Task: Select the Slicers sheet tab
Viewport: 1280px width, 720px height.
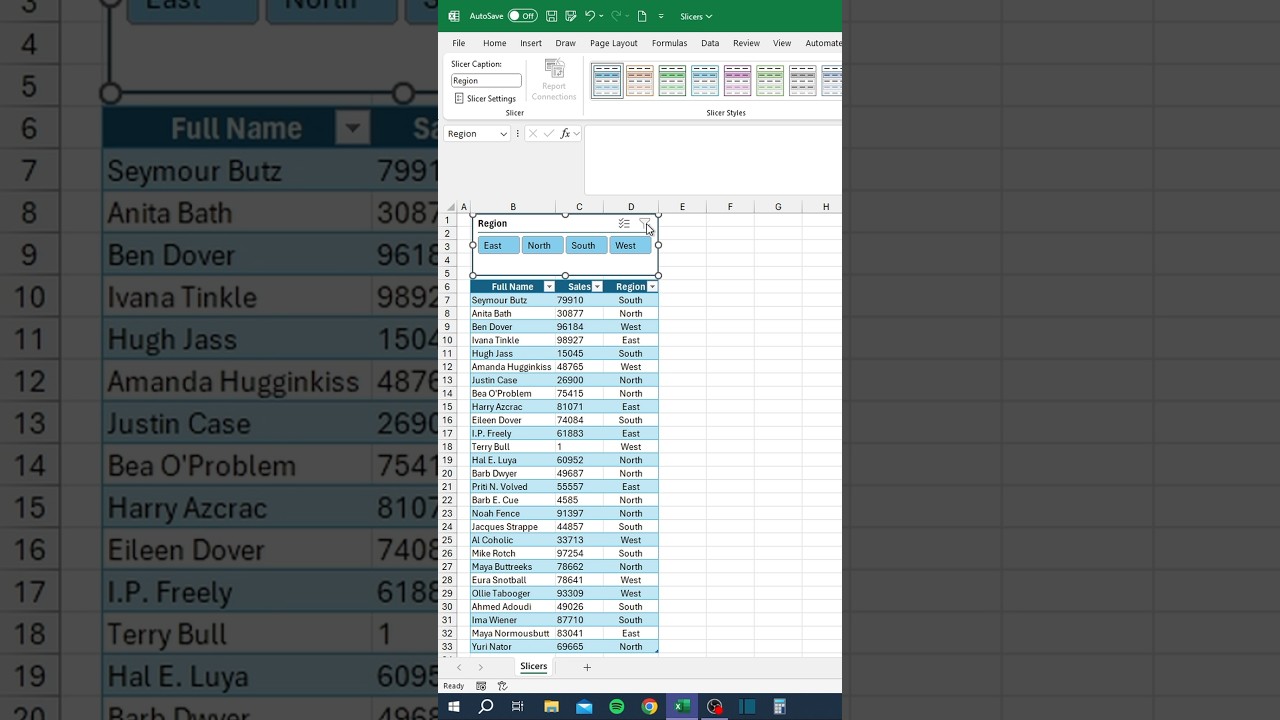Action: click(x=534, y=666)
